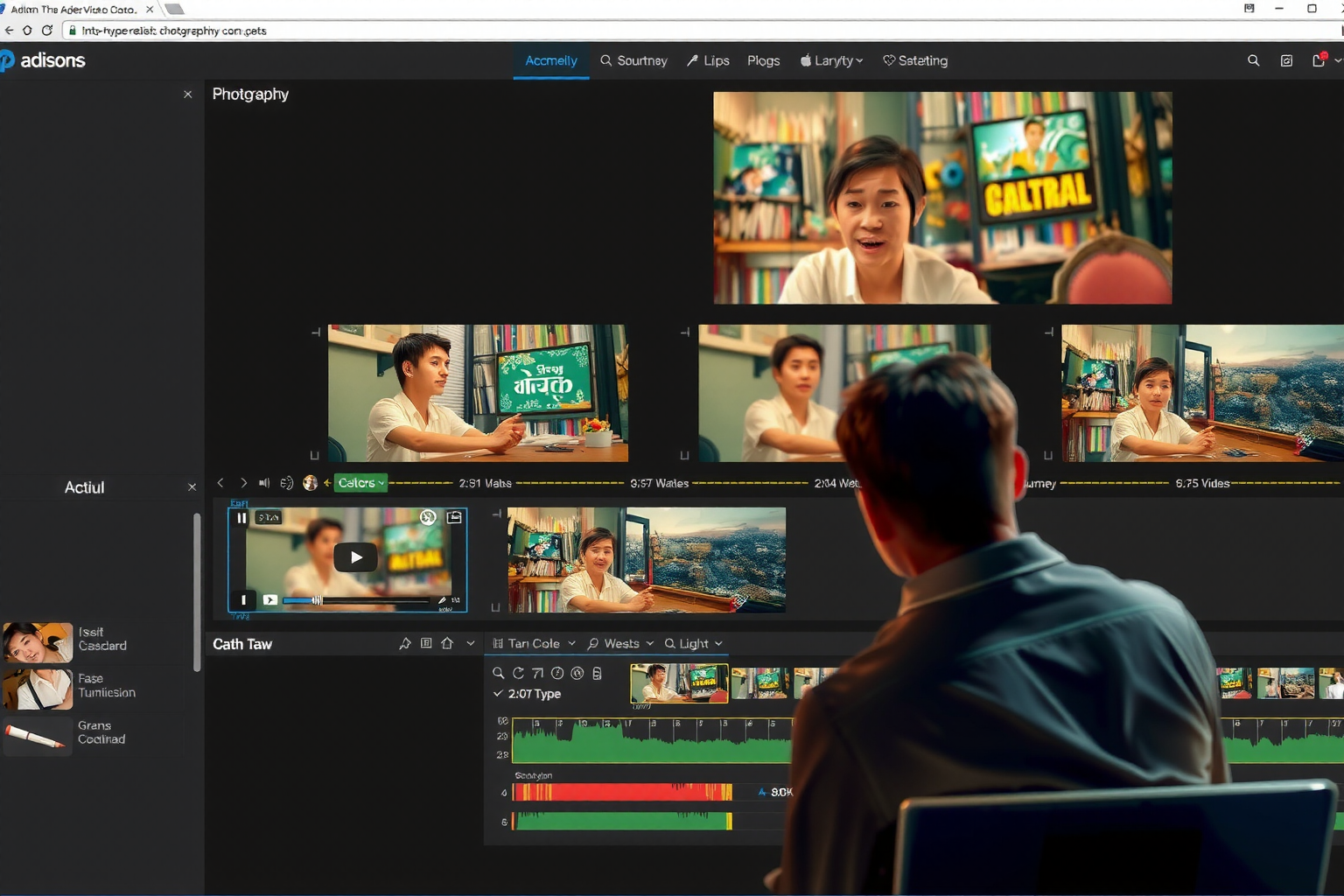Click the home icon in Cath Taw panel

[447, 644]
